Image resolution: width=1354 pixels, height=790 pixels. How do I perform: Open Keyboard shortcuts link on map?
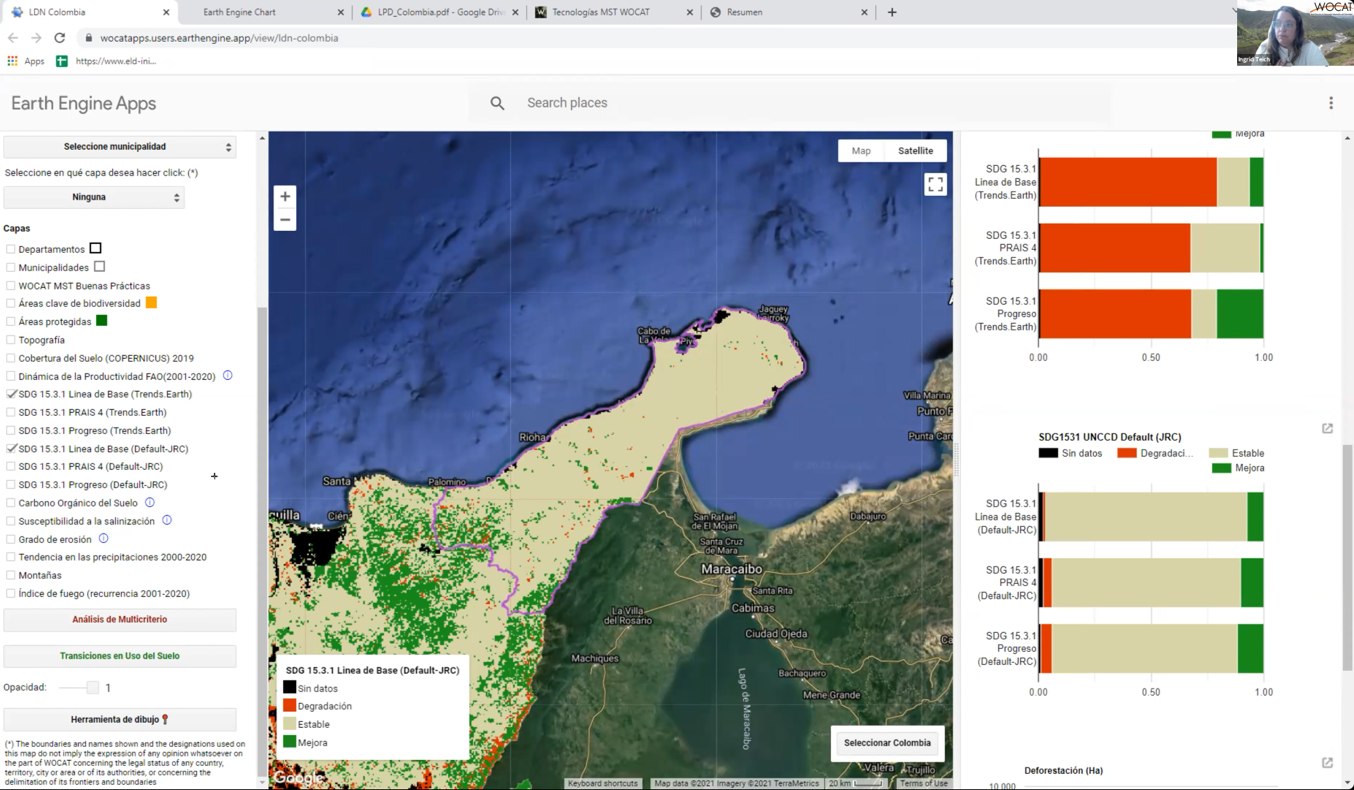(604, 783)
